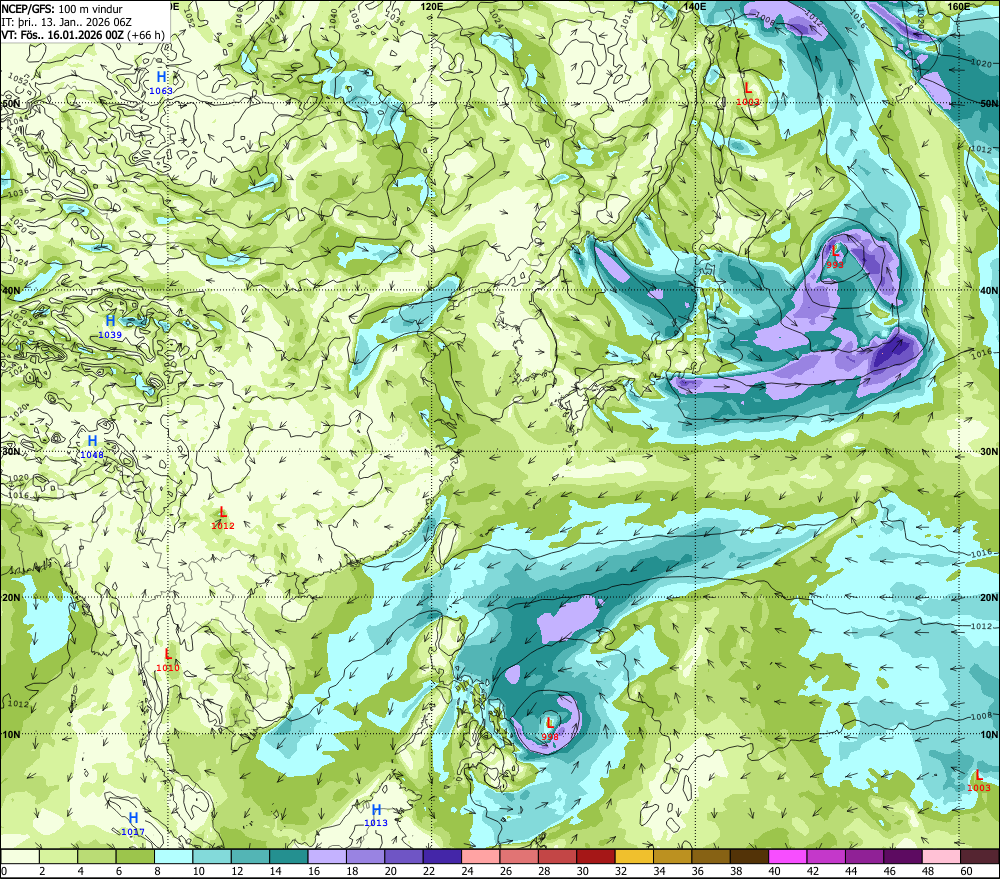This screenshot has height=879, width=1000.
Task: Select the 26–28 m/s salmon legend swatch
Action: coord(519,856)
